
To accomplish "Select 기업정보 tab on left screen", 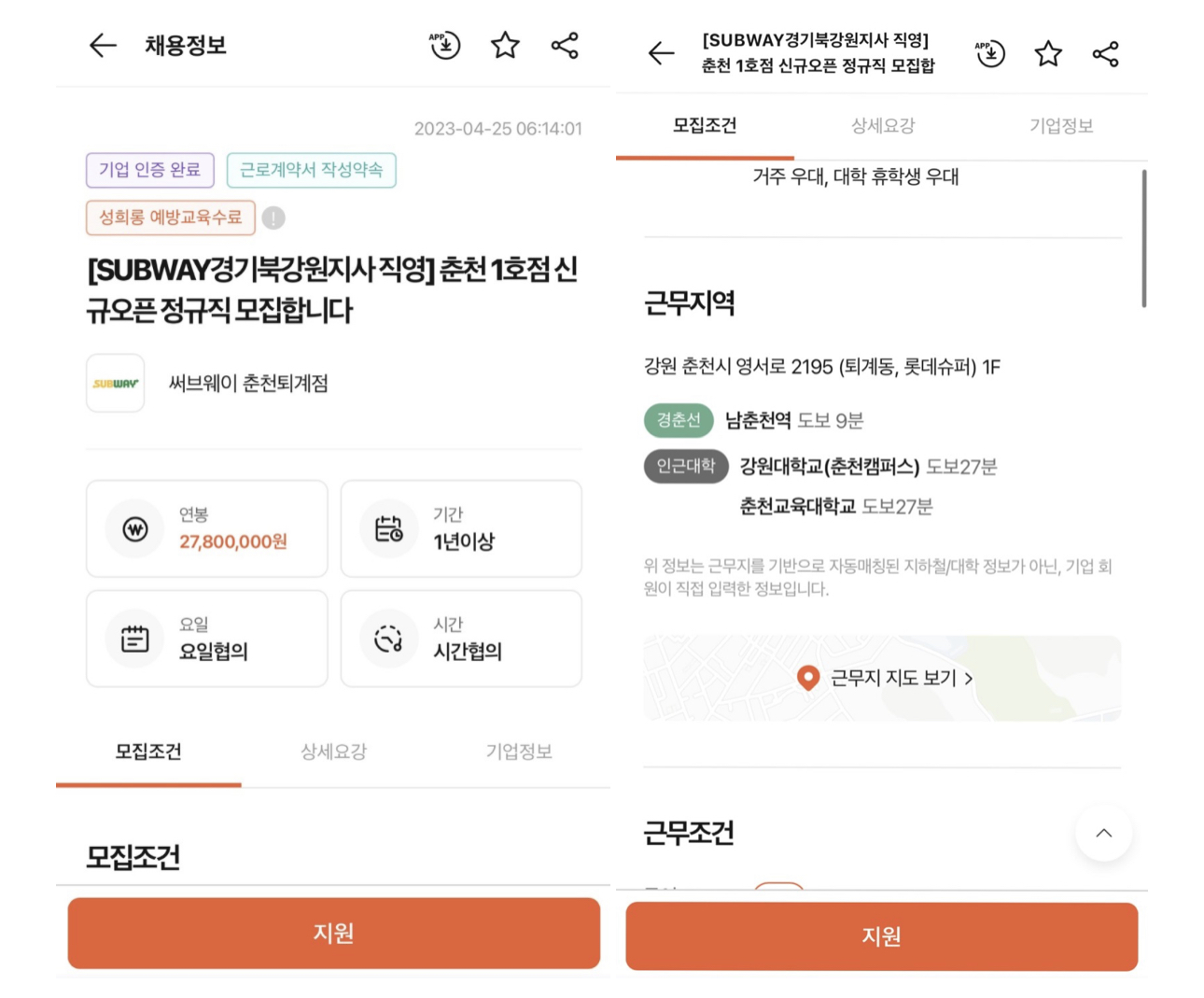I will pos(519,752).
